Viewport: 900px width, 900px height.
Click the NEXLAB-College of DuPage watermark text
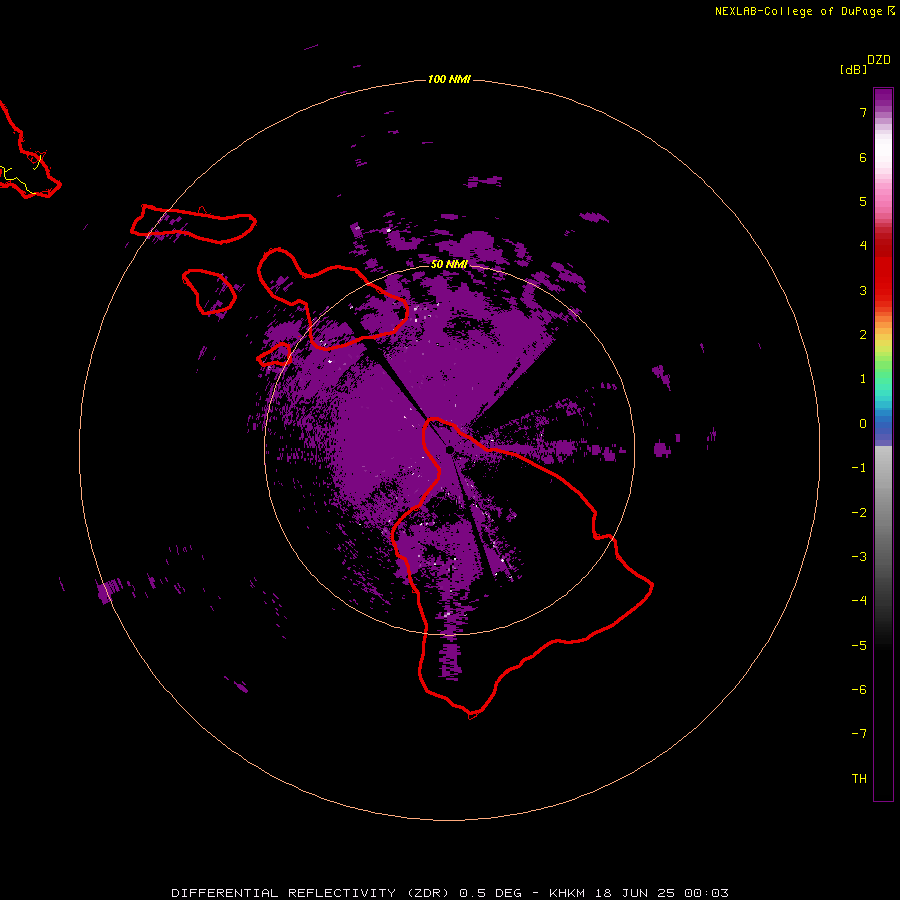(798, 11)
